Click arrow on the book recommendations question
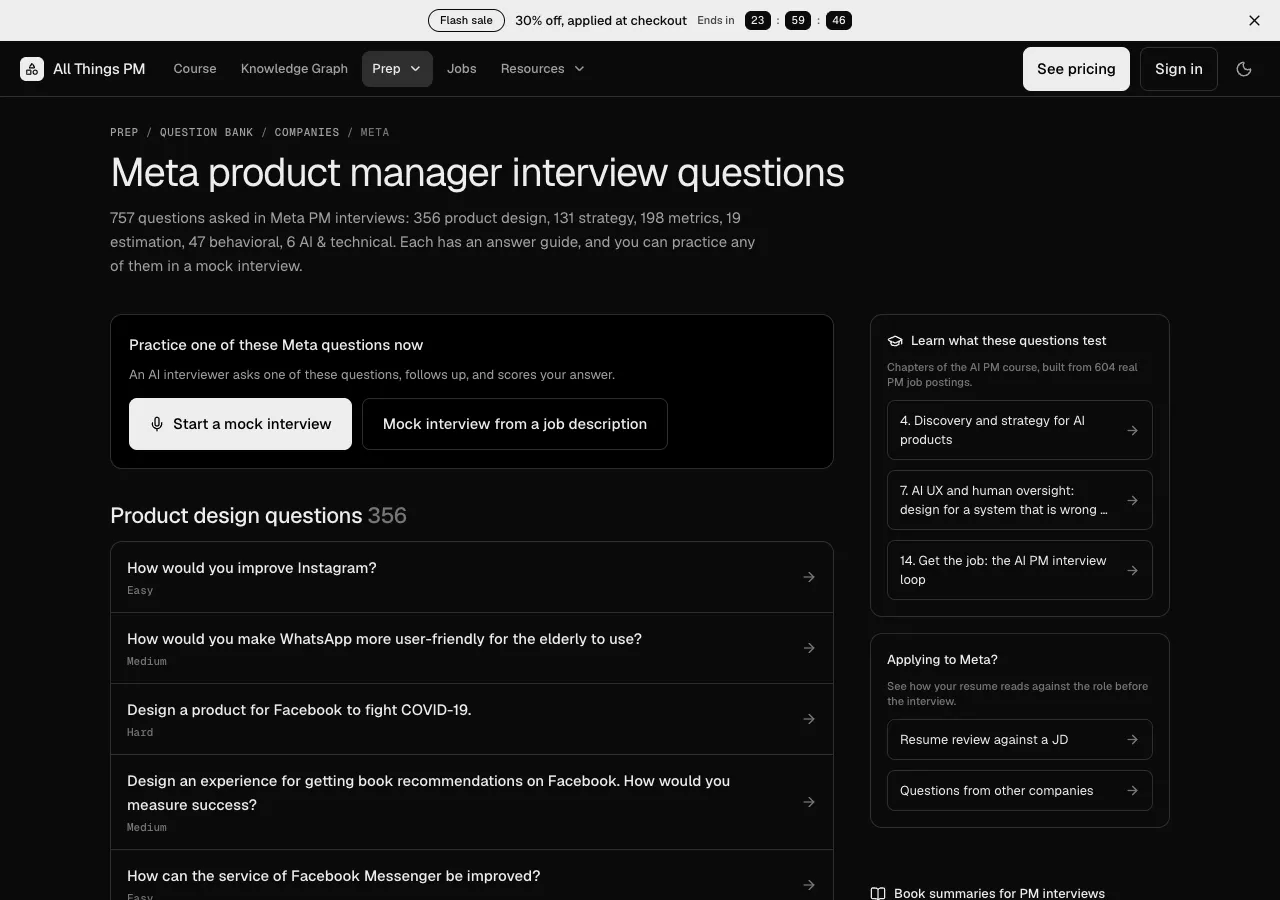Viewport: 1280px width, 900px height. click(x=809, y=802)
